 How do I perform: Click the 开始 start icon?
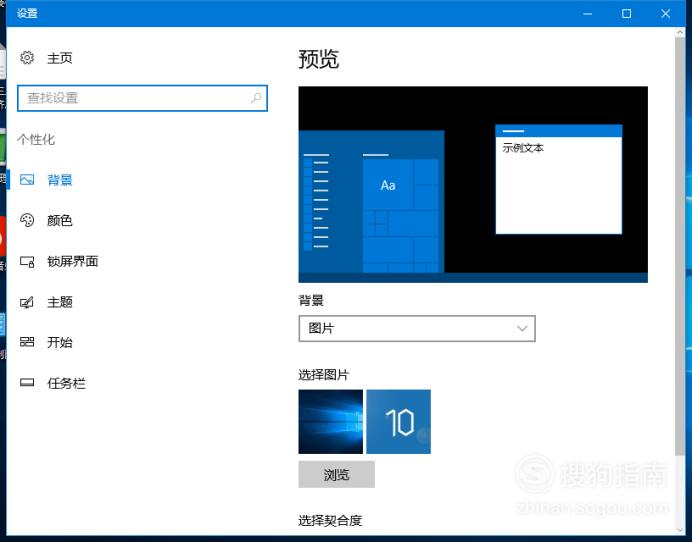coord(27,342)
